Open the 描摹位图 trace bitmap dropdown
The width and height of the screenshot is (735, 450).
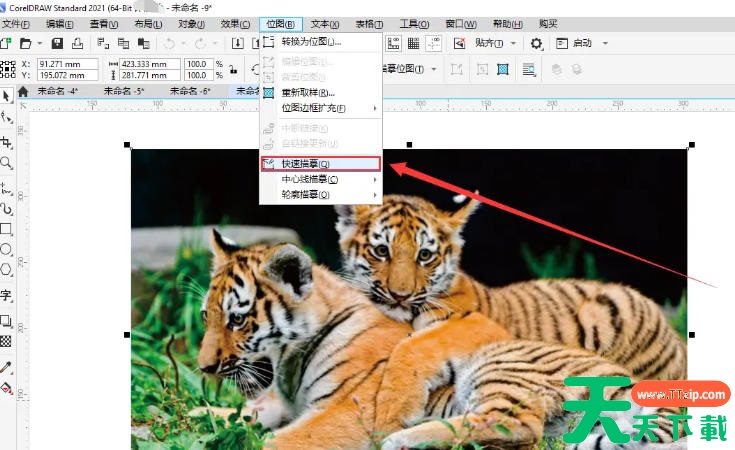[434, 69]
